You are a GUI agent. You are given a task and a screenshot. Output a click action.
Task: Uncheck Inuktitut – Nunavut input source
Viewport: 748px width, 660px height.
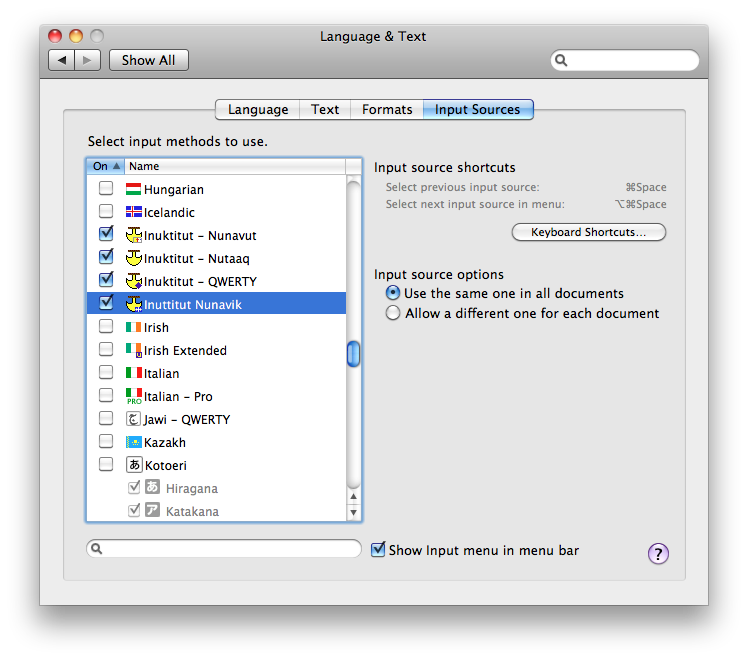pos(105,235)
